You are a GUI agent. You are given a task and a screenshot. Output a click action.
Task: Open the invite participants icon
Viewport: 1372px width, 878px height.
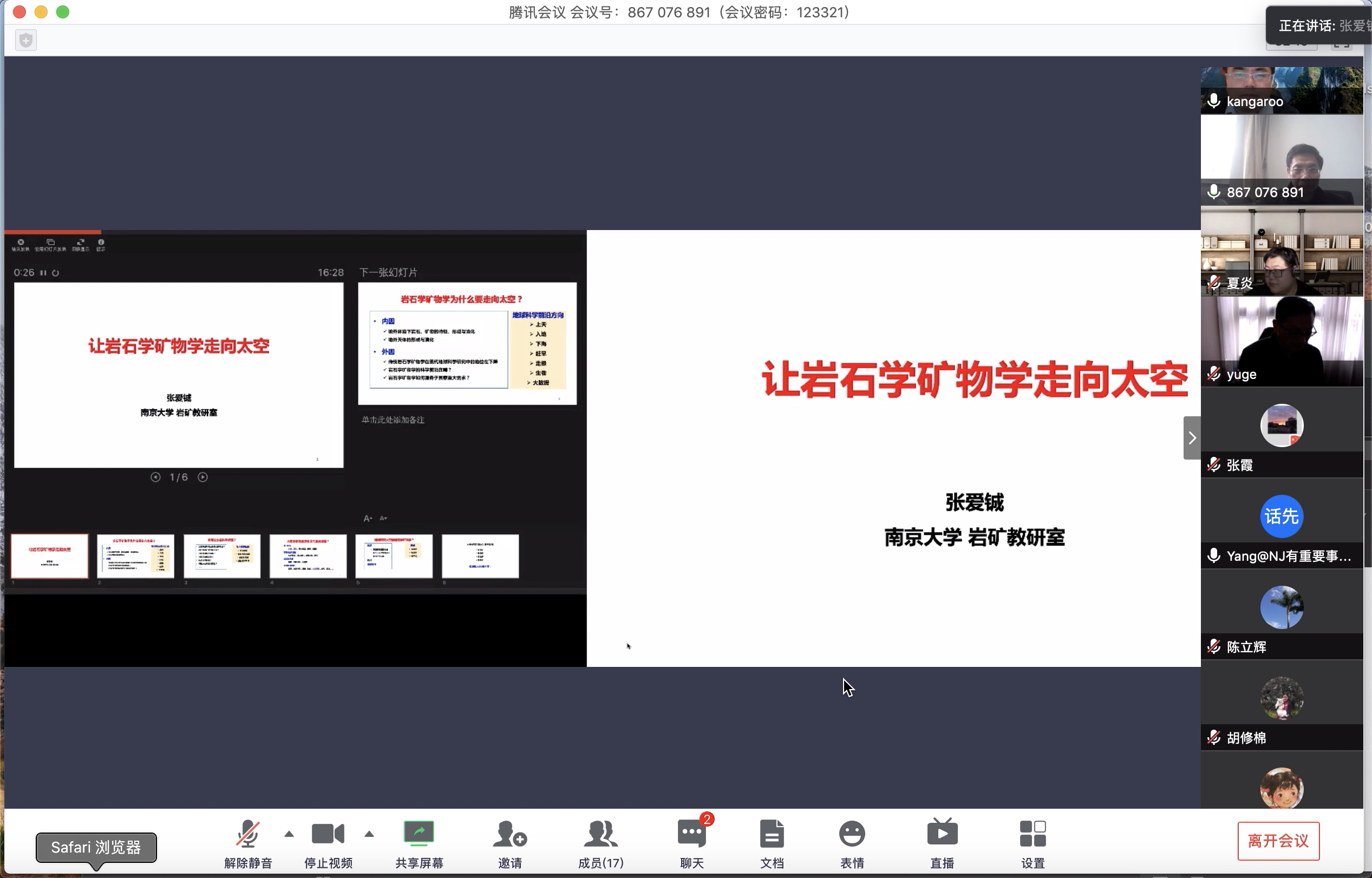[x=509, y=834]
